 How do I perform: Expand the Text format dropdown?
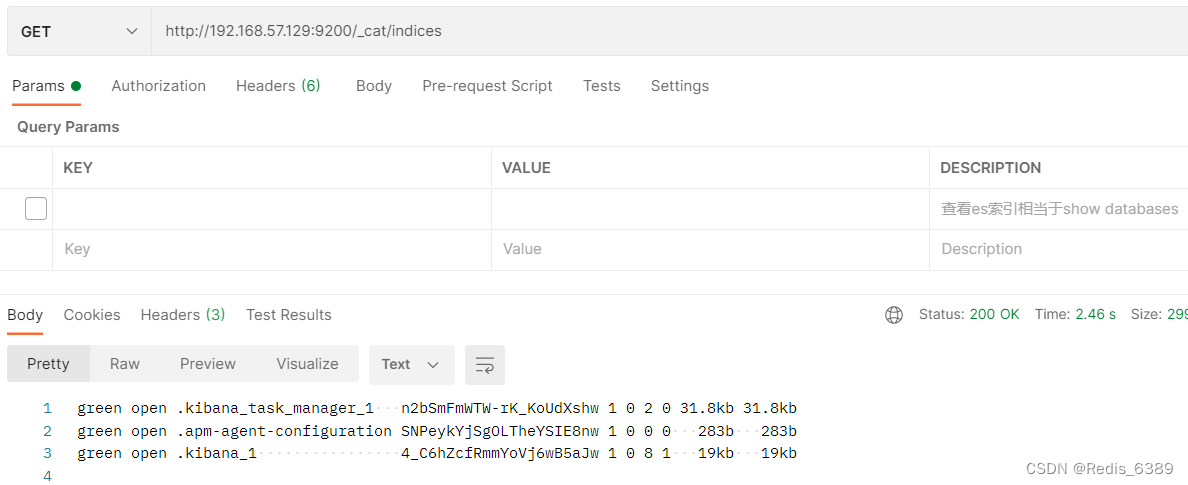coord(411,365)
